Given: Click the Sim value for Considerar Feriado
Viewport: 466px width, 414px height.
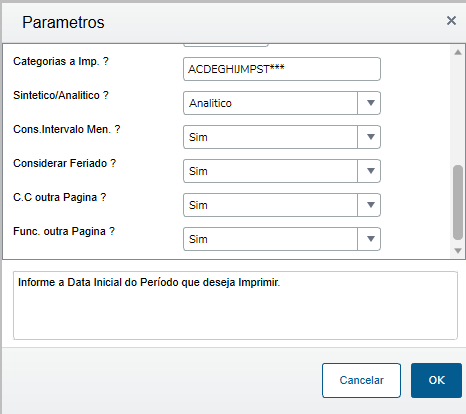Looking at the screenshot, I should [270, 171].
